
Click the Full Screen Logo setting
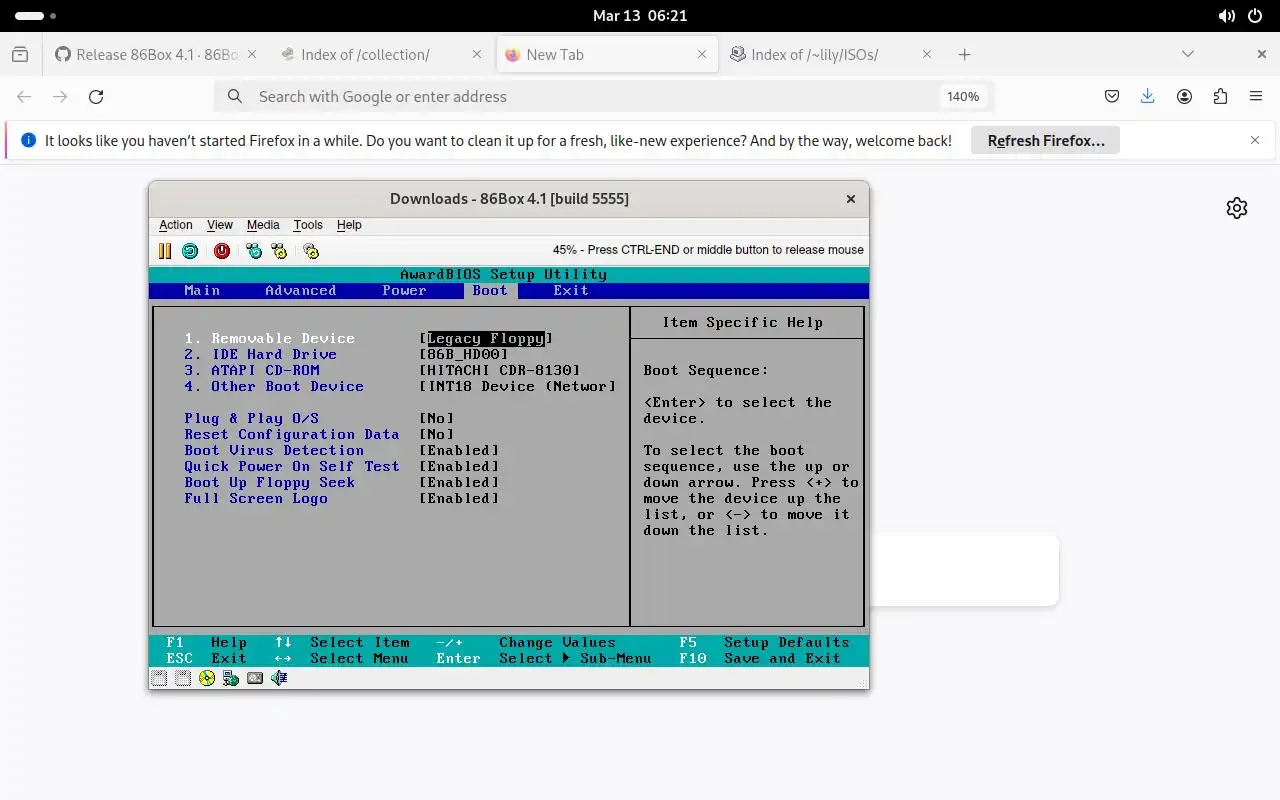[256, 499]
